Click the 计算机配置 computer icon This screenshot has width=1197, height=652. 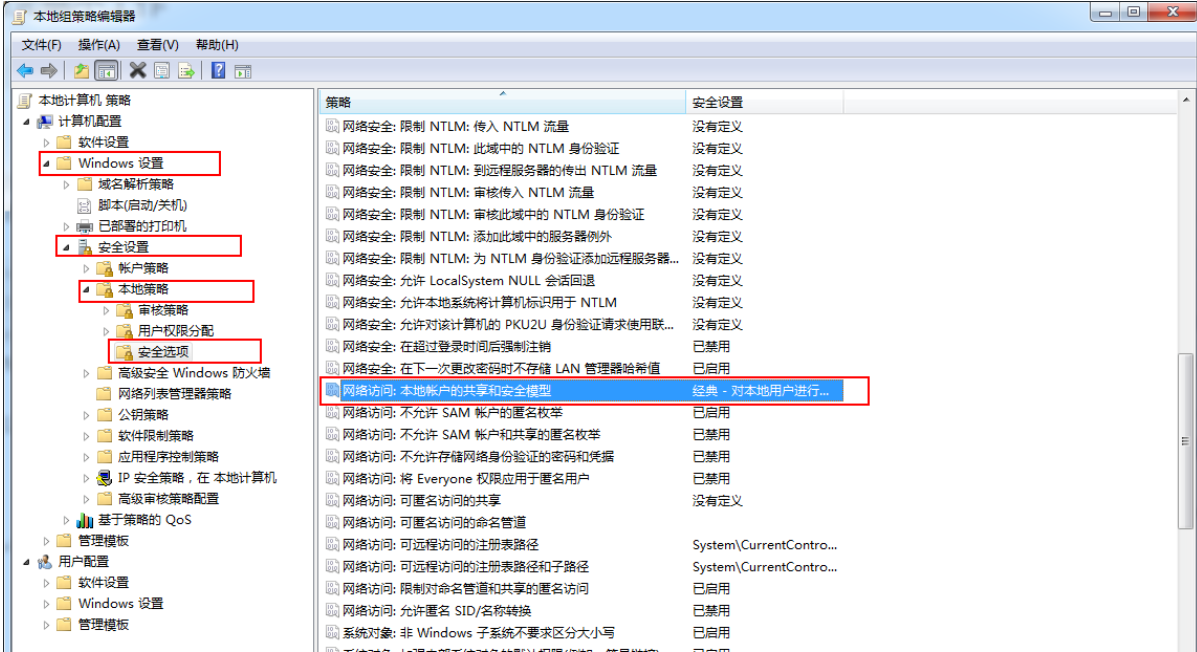click(45, 121)
